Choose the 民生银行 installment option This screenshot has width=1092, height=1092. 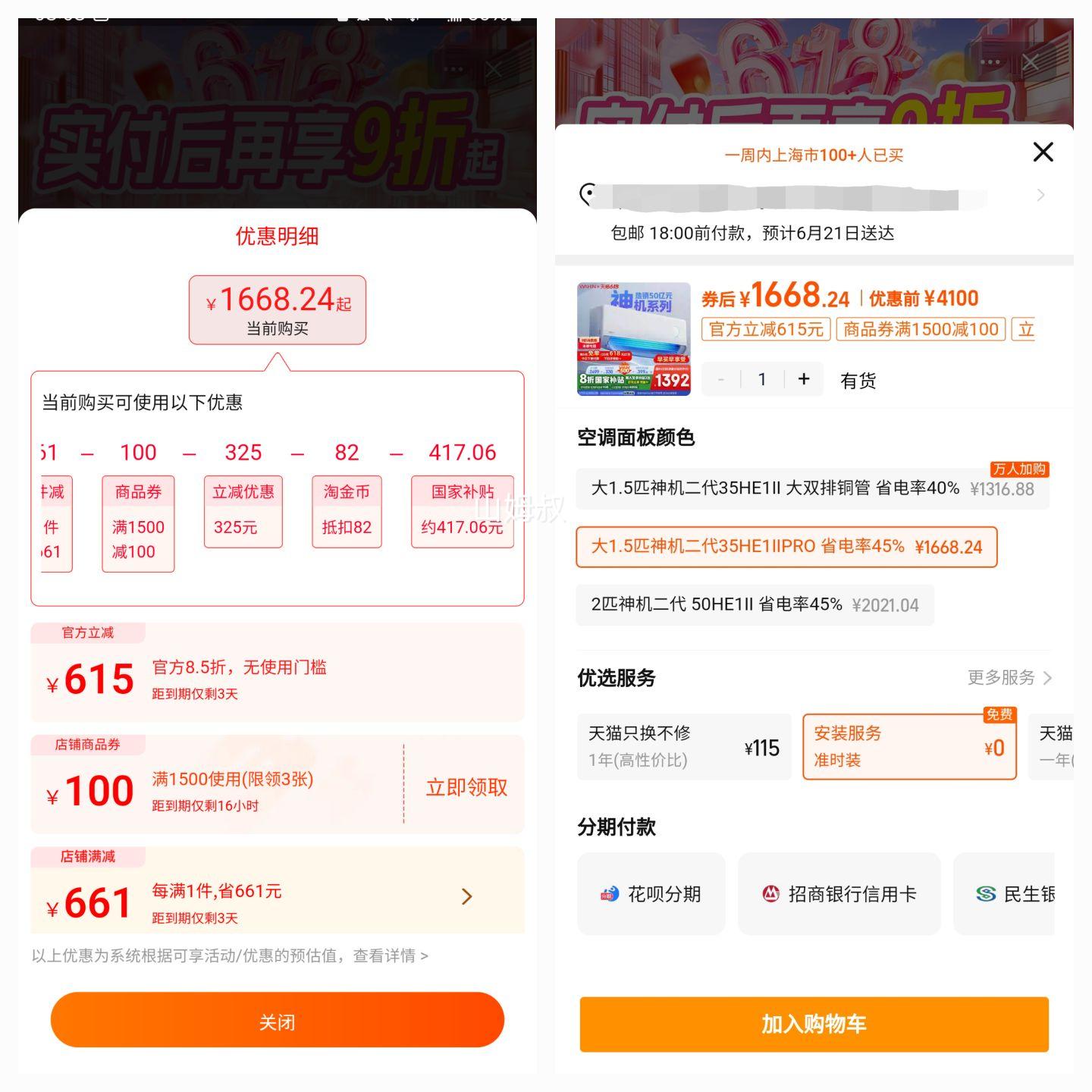tap(1004, 894)
